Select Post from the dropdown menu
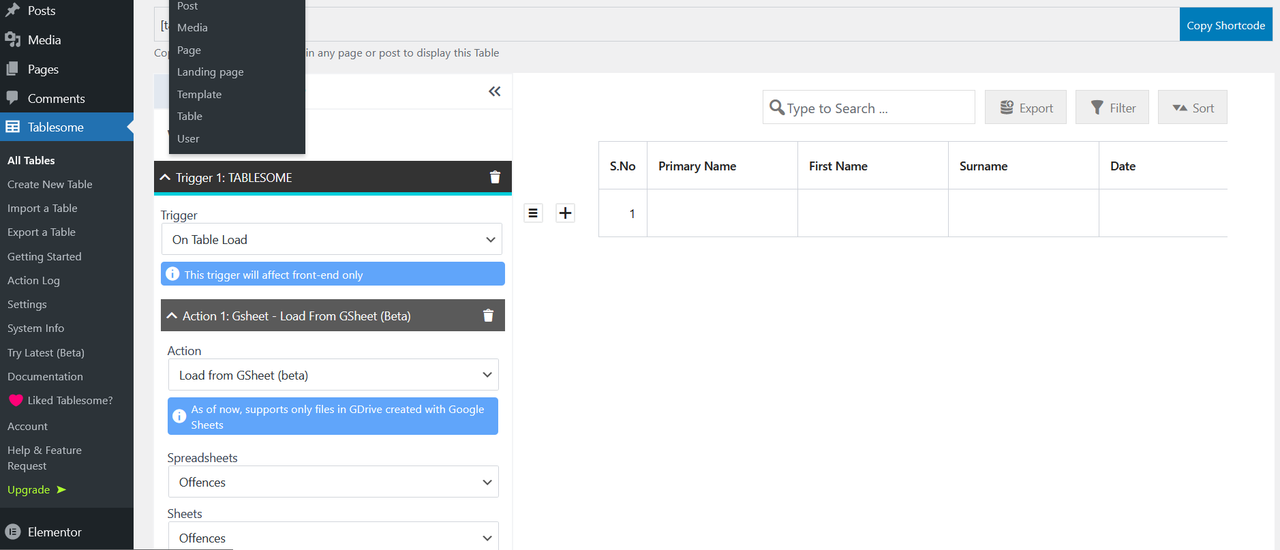This screenshot has height=550, width=1280. (237, 7)
